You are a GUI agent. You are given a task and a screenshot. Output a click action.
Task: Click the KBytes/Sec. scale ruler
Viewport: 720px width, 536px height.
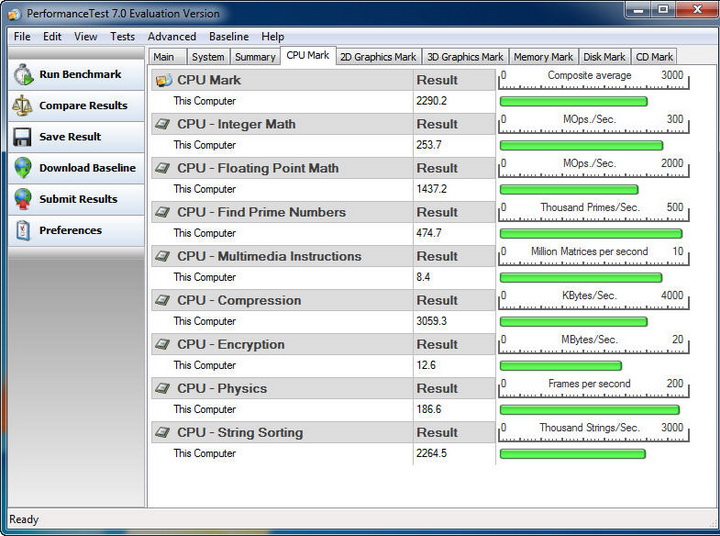594,300
